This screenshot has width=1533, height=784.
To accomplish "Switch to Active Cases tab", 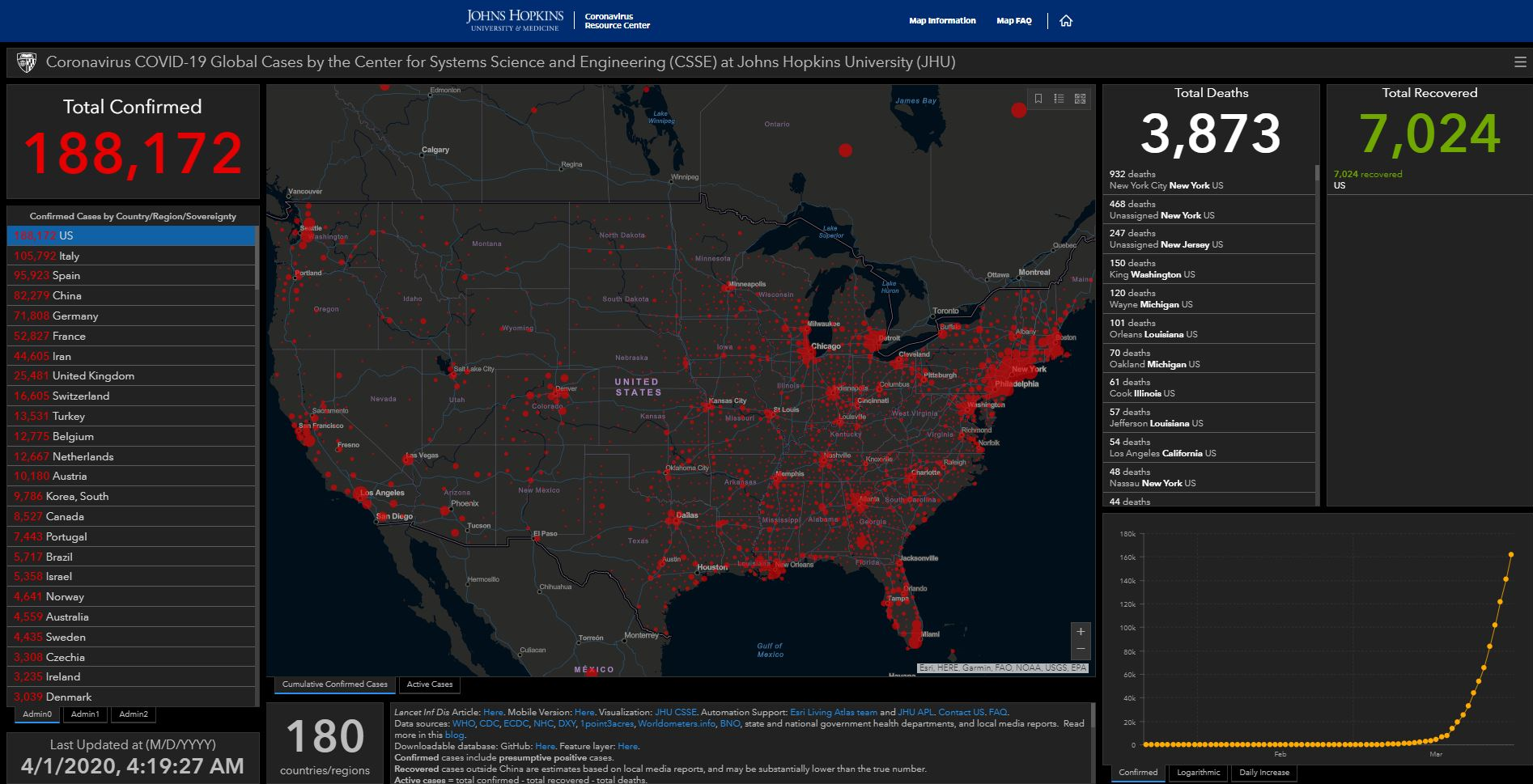I will point(430,684).
